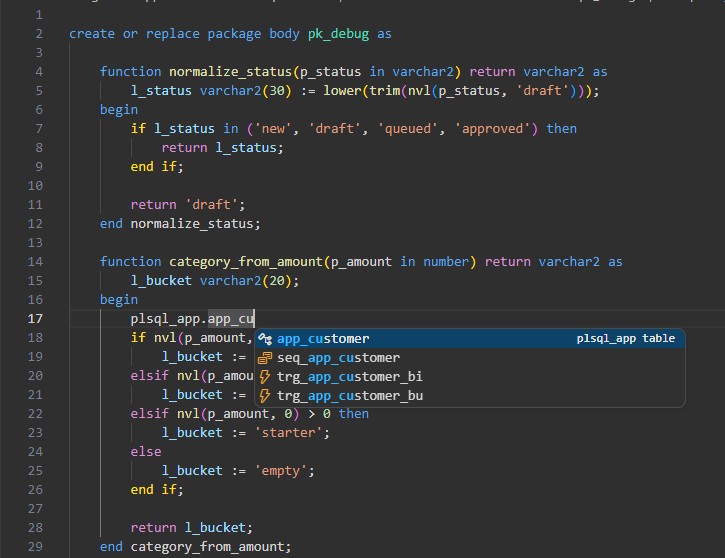Click 'else' keyword on line 24
The image size is (725, 558).
[146, 452]
